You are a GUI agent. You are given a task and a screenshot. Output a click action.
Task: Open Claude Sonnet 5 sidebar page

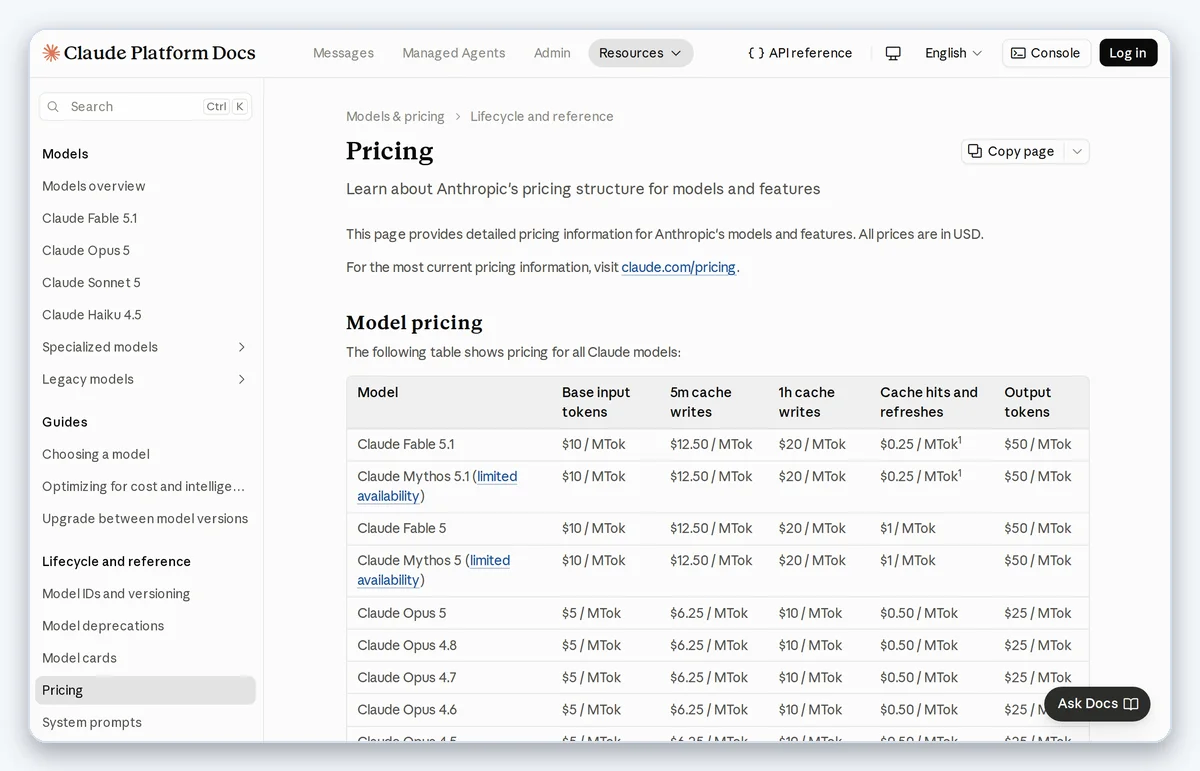(91, 282)
